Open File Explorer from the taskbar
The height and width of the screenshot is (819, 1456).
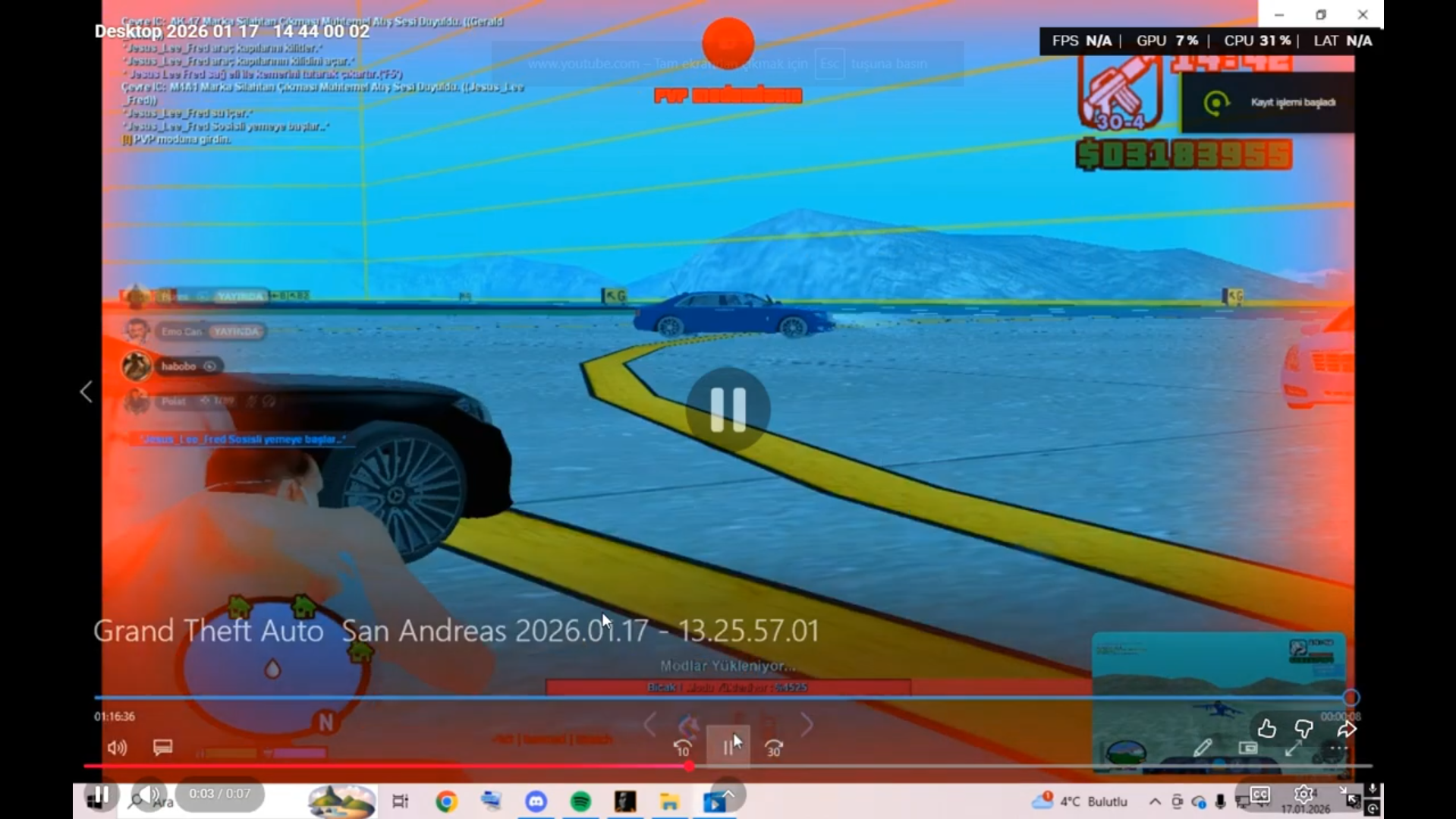tap(669, 802)
